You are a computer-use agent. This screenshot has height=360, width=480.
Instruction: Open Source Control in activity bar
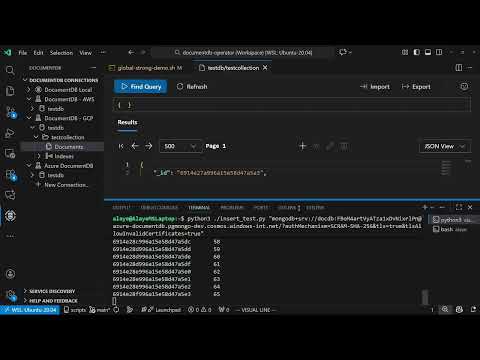click(x=10, y=112)
